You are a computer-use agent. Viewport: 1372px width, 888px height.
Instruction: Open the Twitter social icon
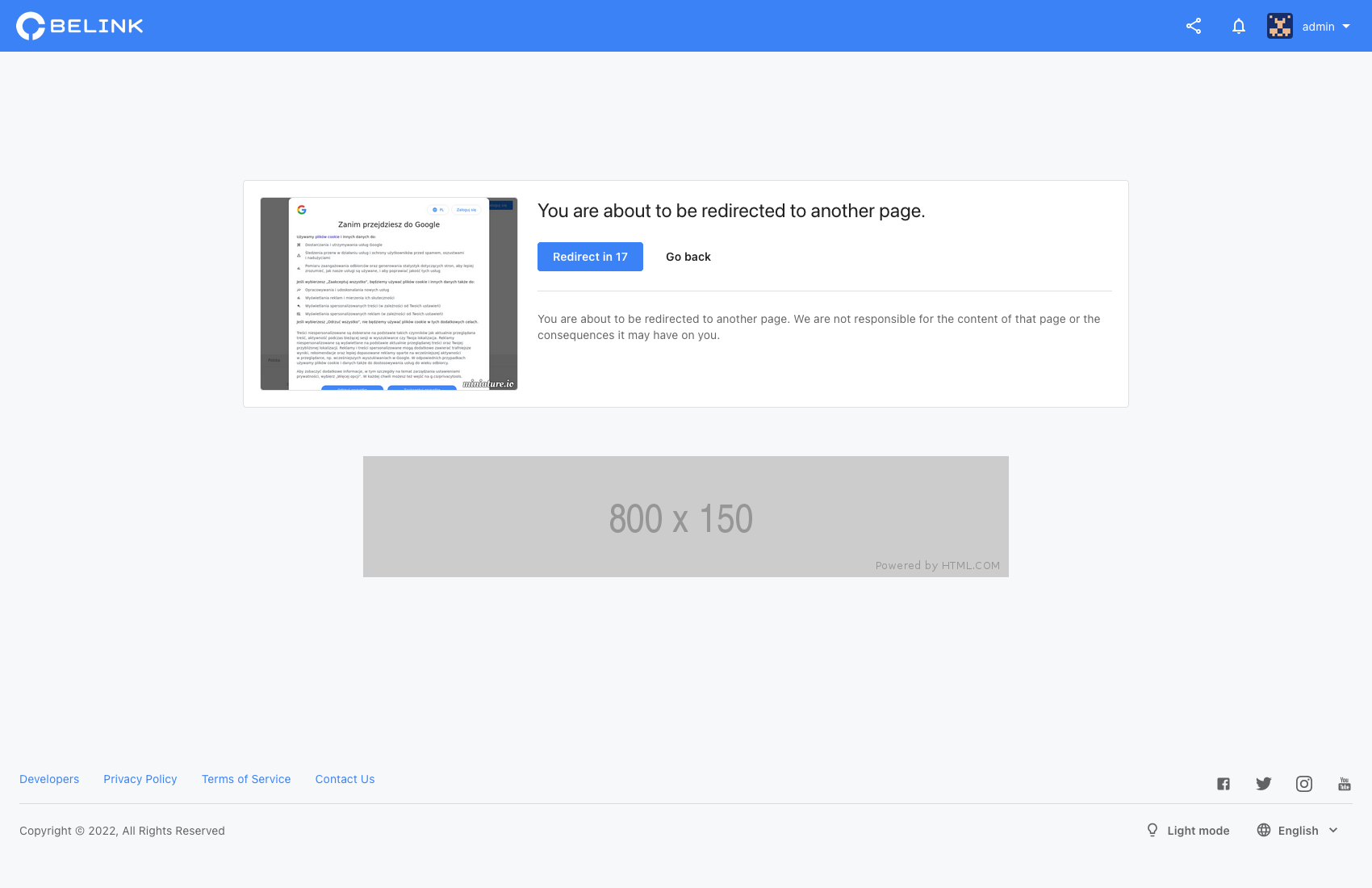click(x=1264, y=784)
